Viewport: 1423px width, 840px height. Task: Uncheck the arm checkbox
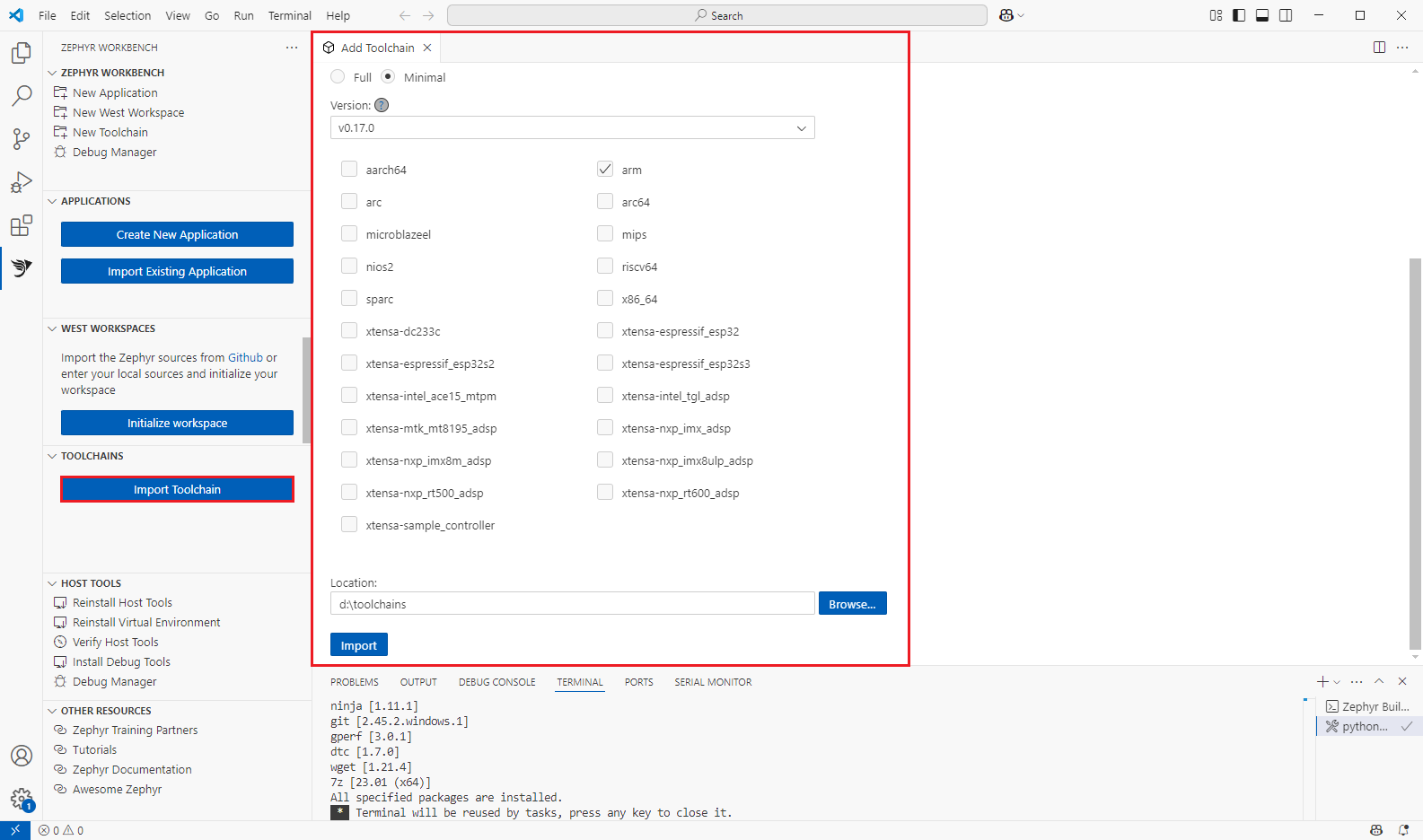point(605,170)
